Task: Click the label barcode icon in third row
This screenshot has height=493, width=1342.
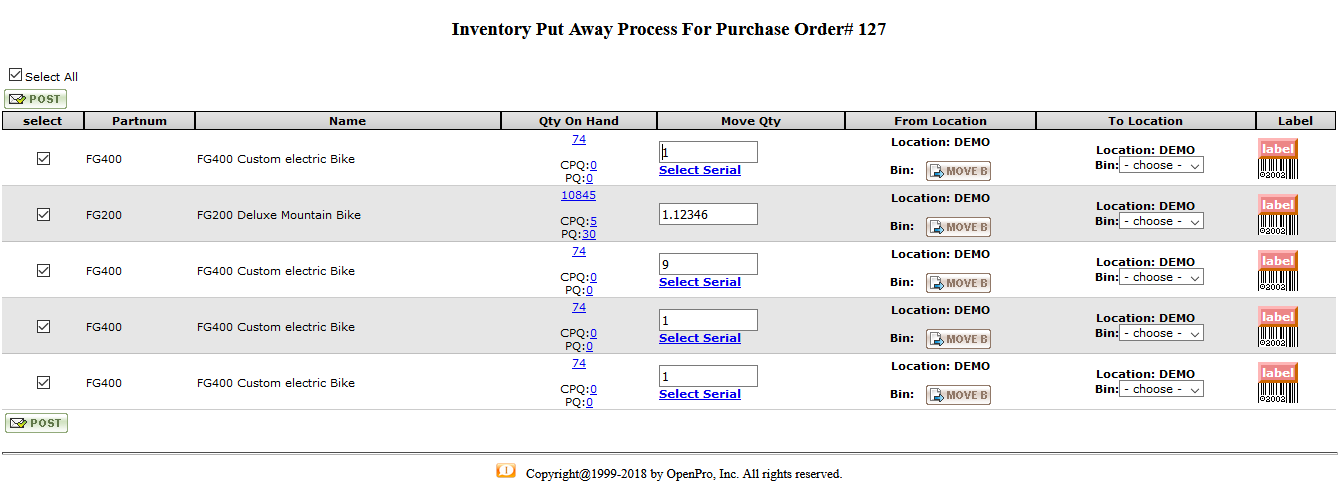Action: coord(1277,271)
